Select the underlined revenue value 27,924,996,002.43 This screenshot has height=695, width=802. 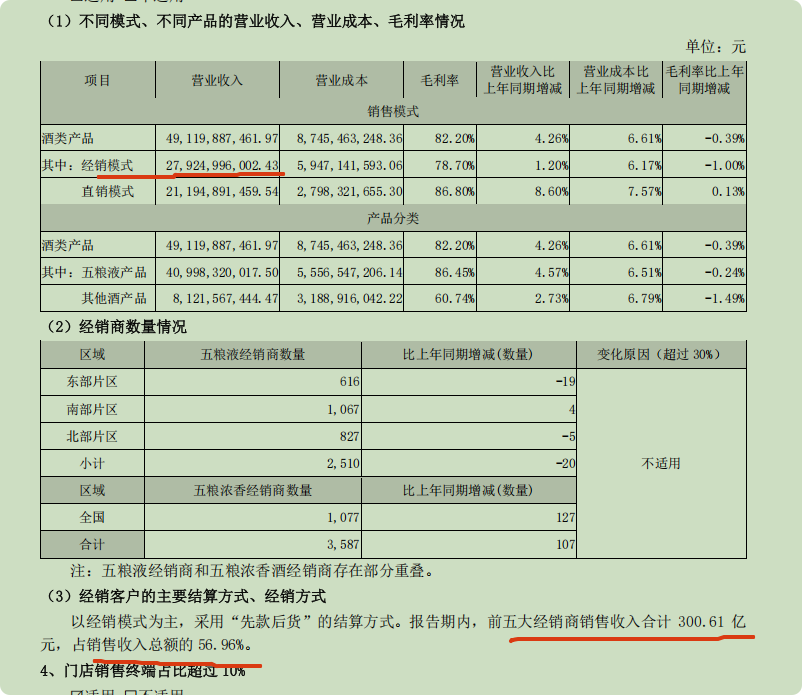222,165
